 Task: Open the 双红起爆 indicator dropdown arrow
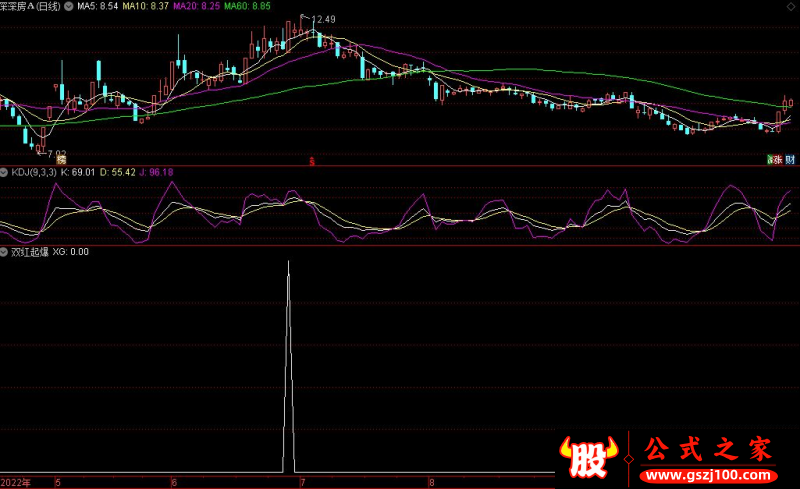[x=6, y=252]
